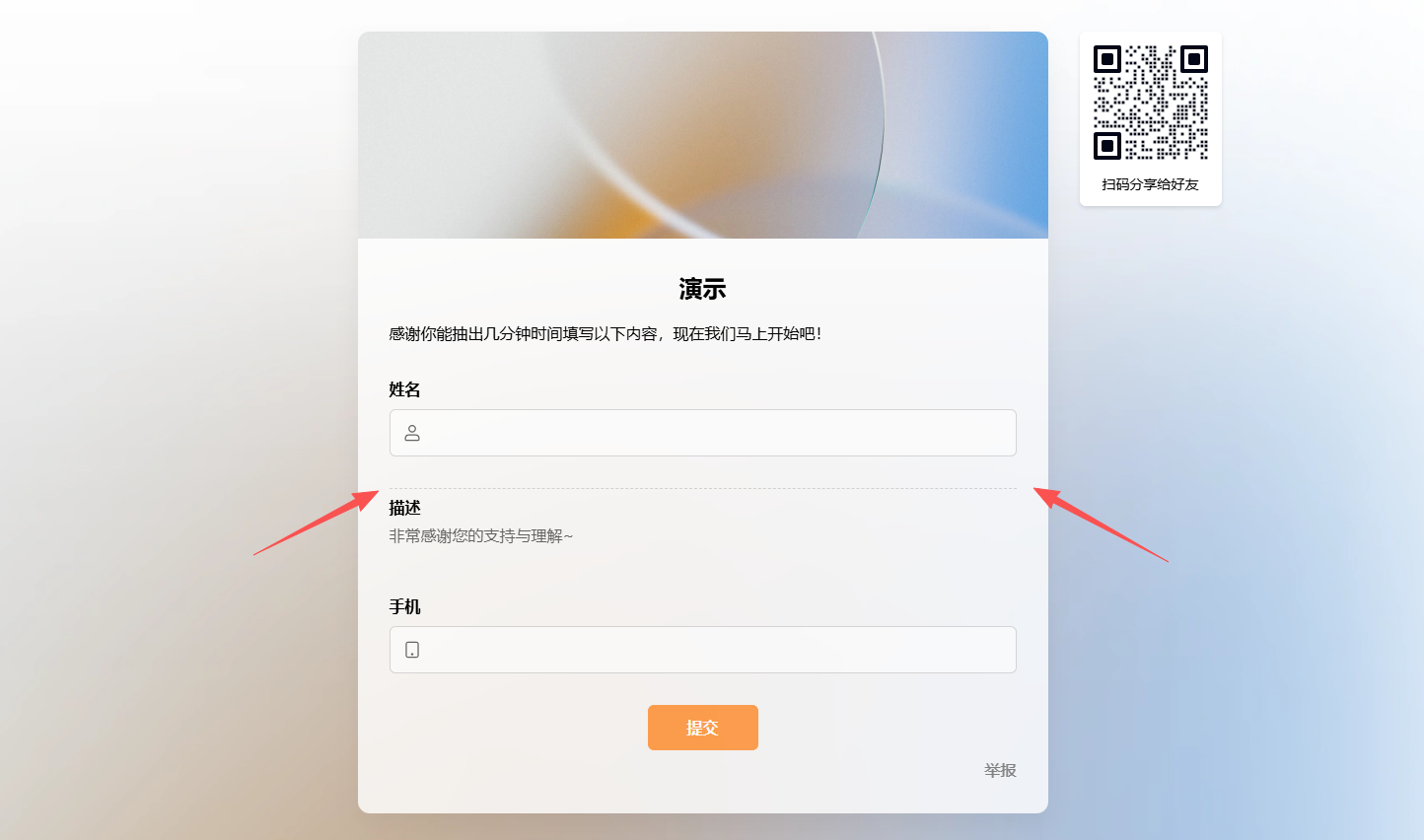Click the person icon in 姓名 field
The width and height of the screenshot is (1424, 840).
(412, 433)
